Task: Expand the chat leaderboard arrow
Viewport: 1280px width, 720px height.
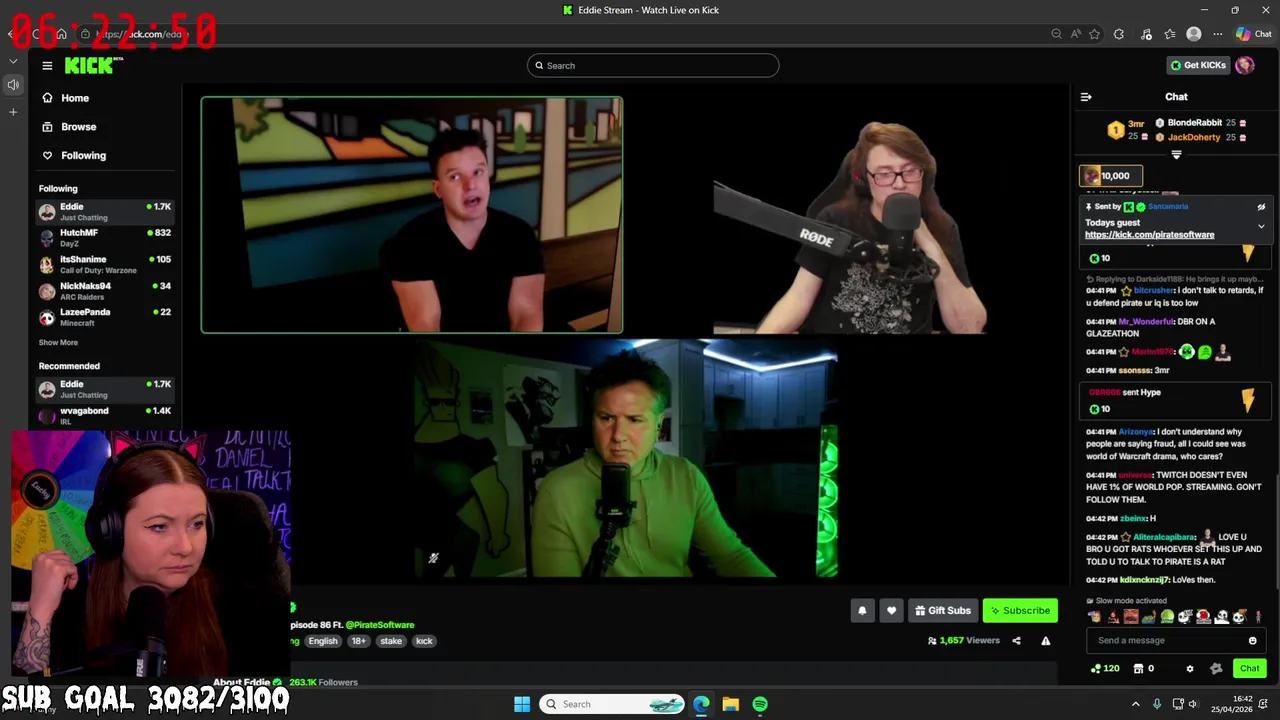Action: click(1176, 155)
